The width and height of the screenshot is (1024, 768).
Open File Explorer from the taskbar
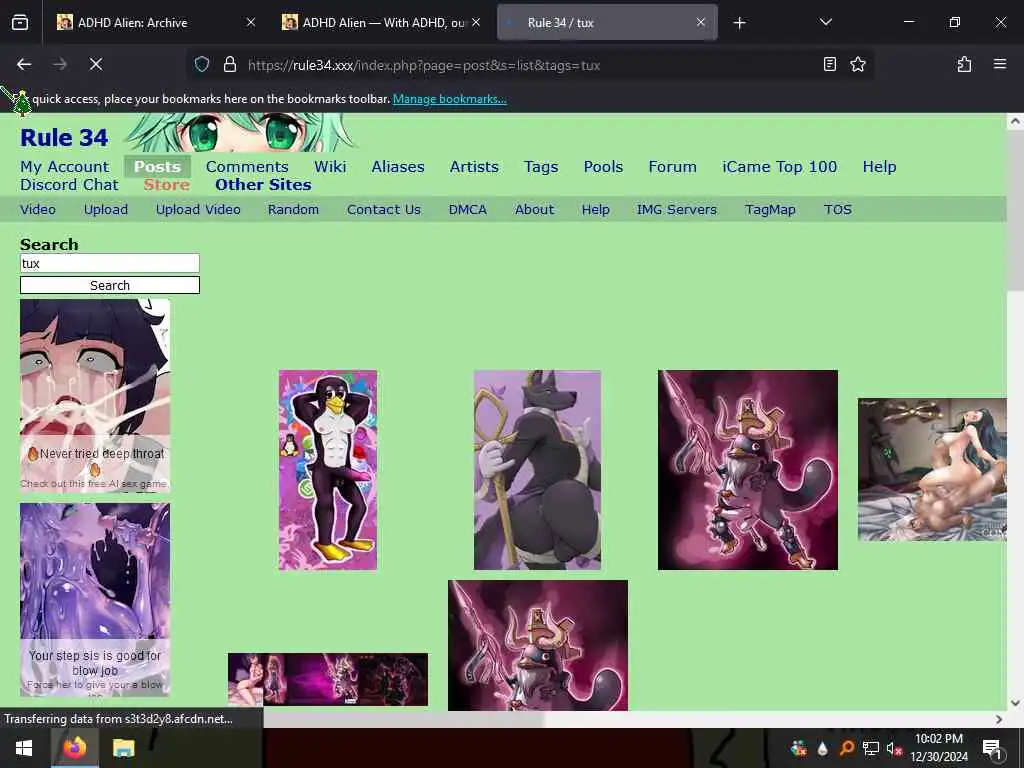pyautogui.click(x=123, y=748)
